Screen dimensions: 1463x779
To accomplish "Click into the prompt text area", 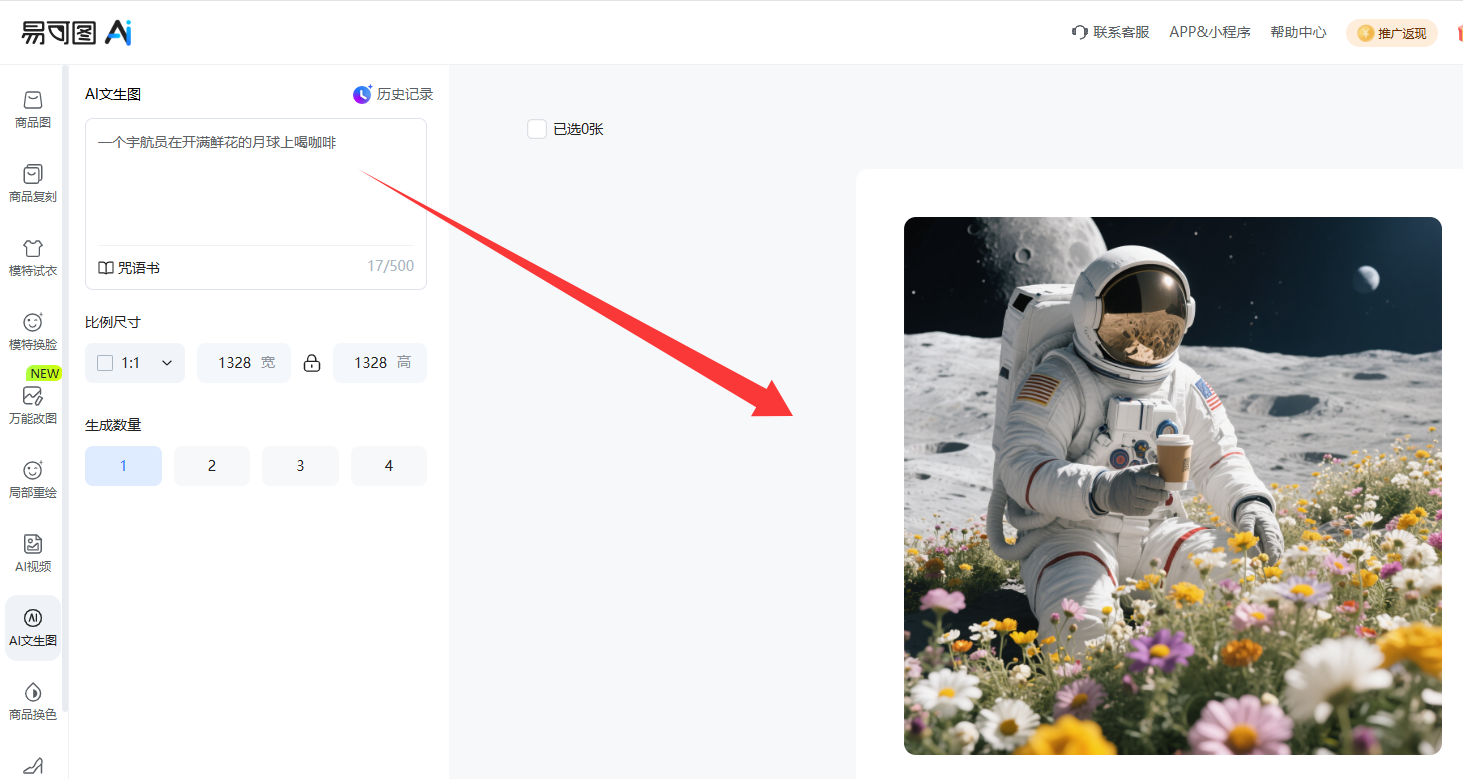I will pyautogui.click(x=256, y=182).
